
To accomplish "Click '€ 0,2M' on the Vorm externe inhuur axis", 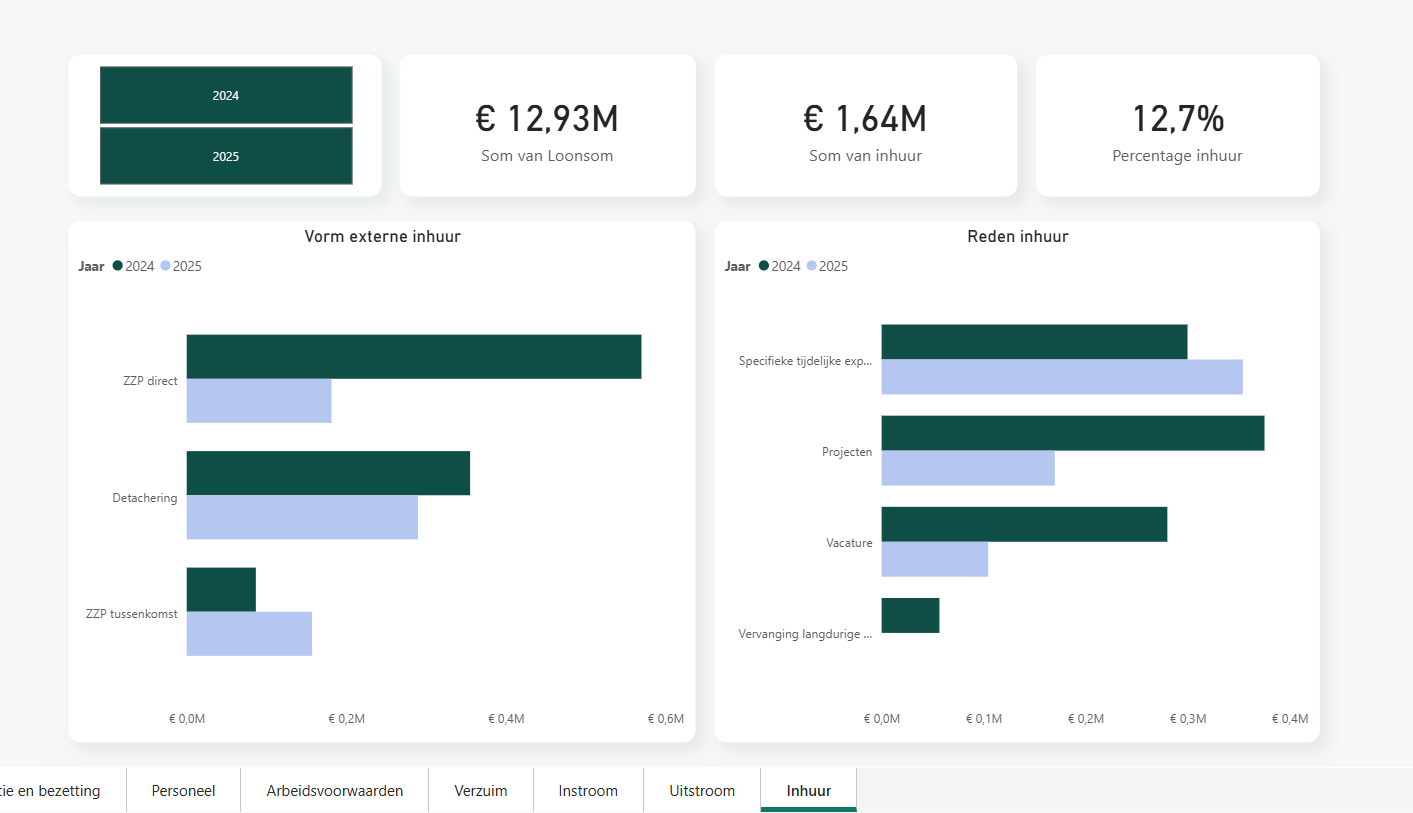I will 346,719.
